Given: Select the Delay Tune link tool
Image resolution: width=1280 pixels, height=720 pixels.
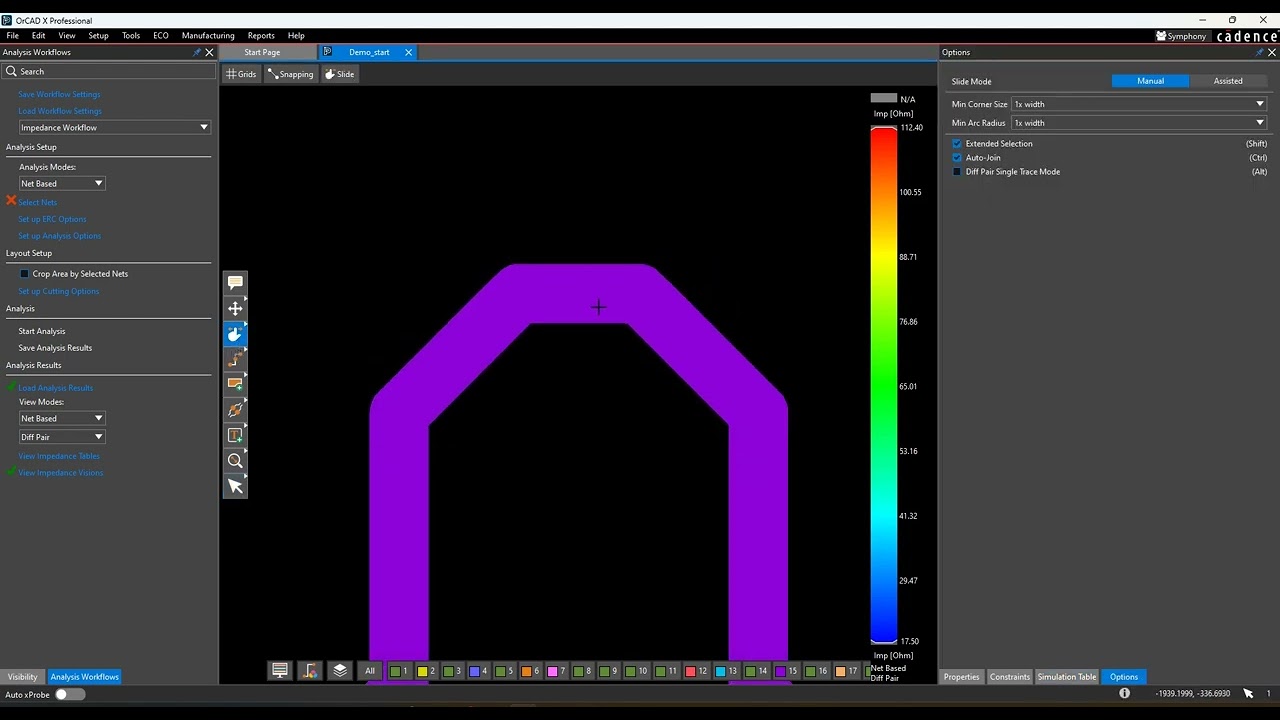Looking at the screenshot, I should click(x=235, y=410).
